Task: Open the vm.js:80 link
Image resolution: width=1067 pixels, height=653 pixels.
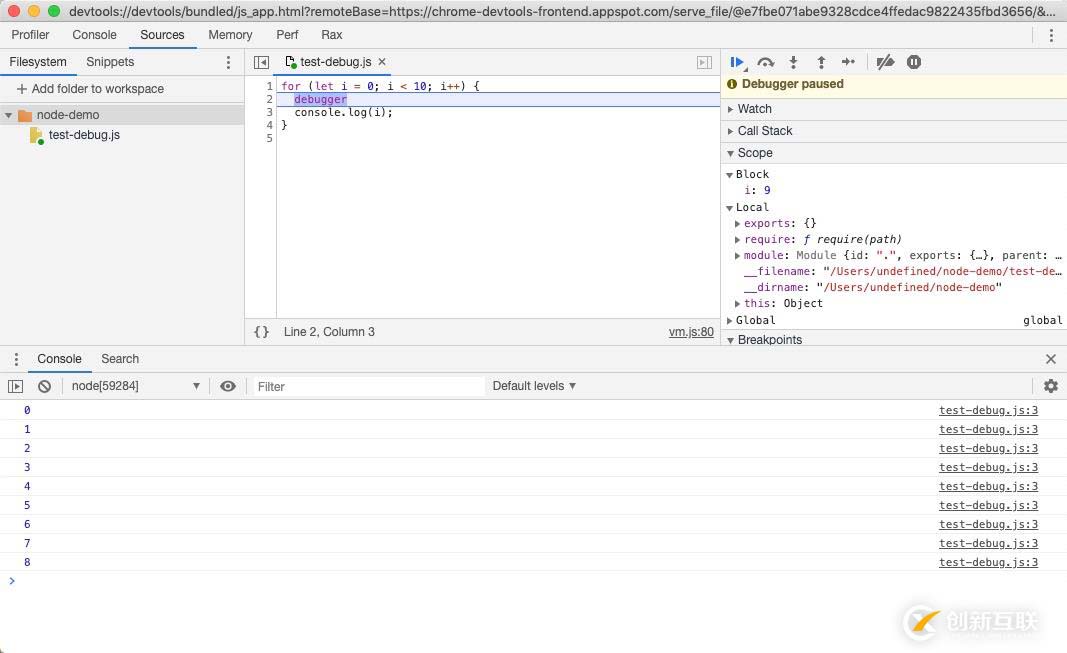Action: click(x=691, y=332)
